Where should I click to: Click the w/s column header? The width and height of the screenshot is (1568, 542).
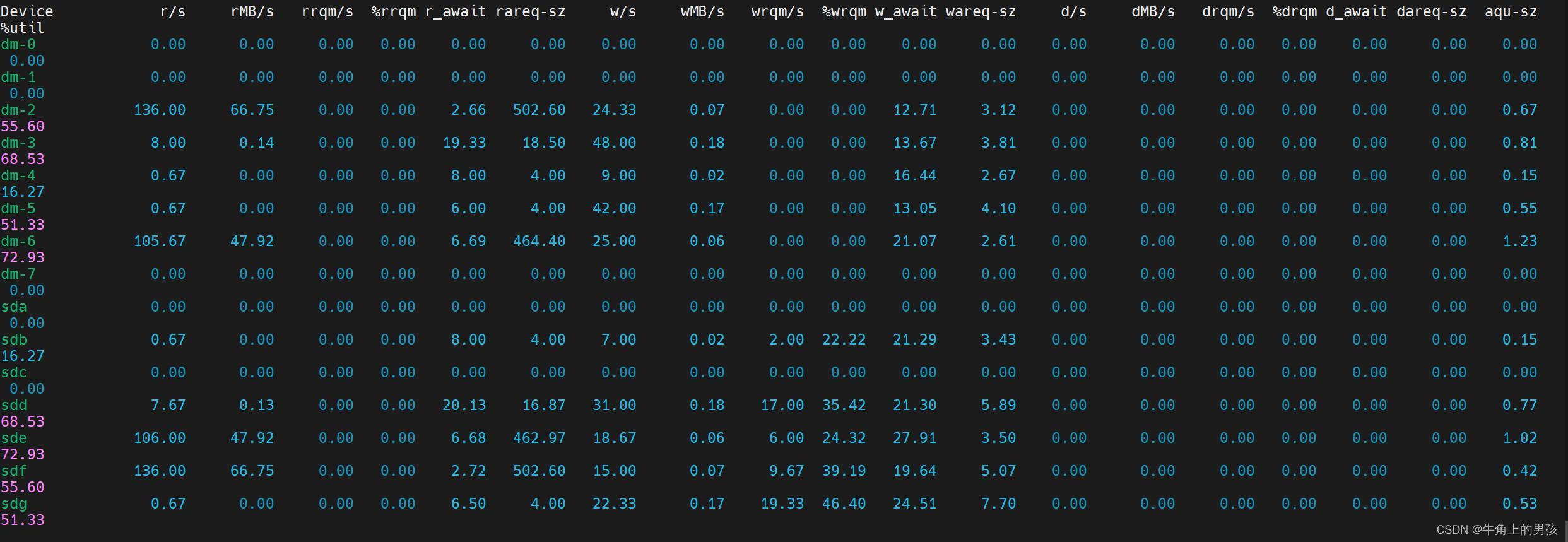click(x=623, y=11)
